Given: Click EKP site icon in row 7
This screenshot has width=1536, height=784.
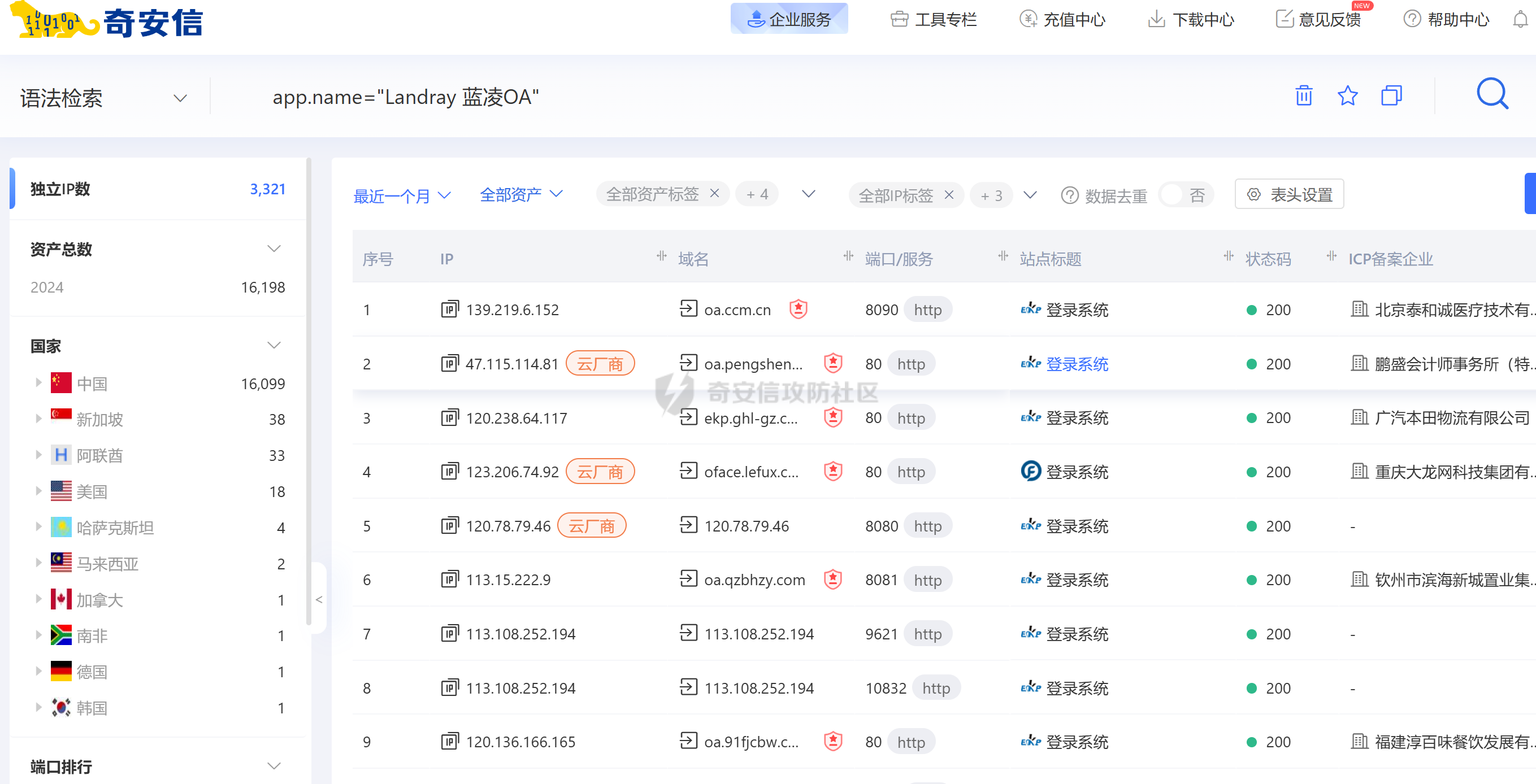Looking at the screenshot, I should click(x=1030, y=633).
